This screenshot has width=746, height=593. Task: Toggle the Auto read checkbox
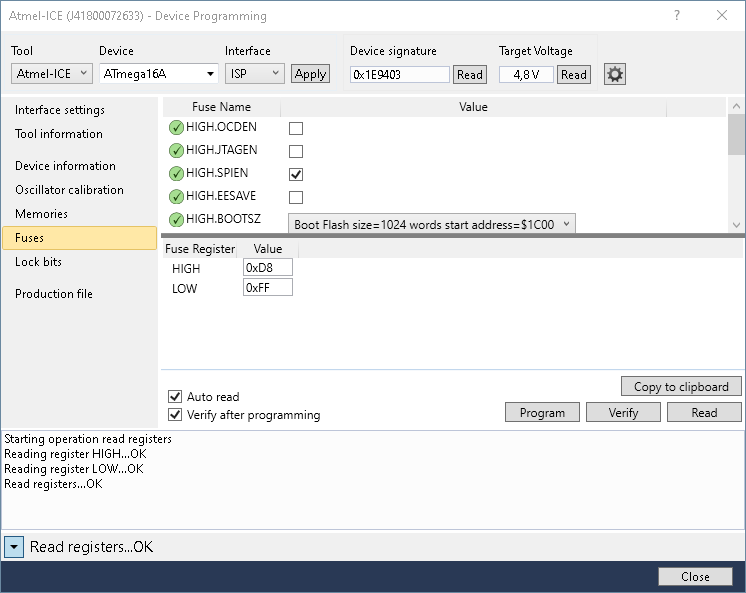(x=176, y=397)
